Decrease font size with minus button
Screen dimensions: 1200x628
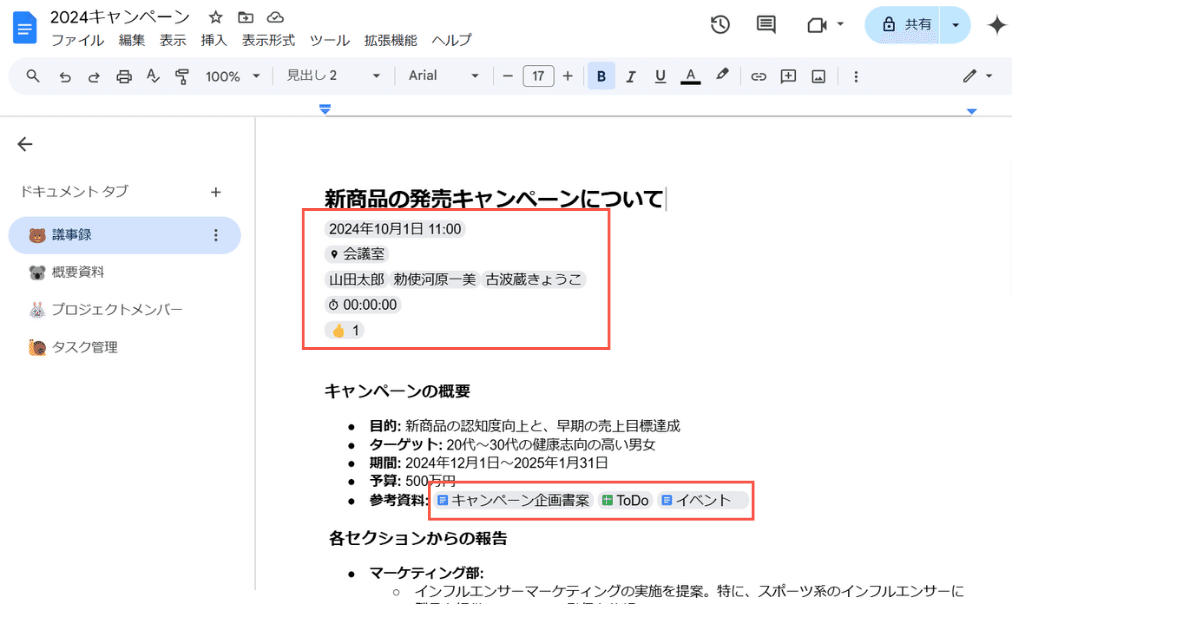[x=508, y=76]
